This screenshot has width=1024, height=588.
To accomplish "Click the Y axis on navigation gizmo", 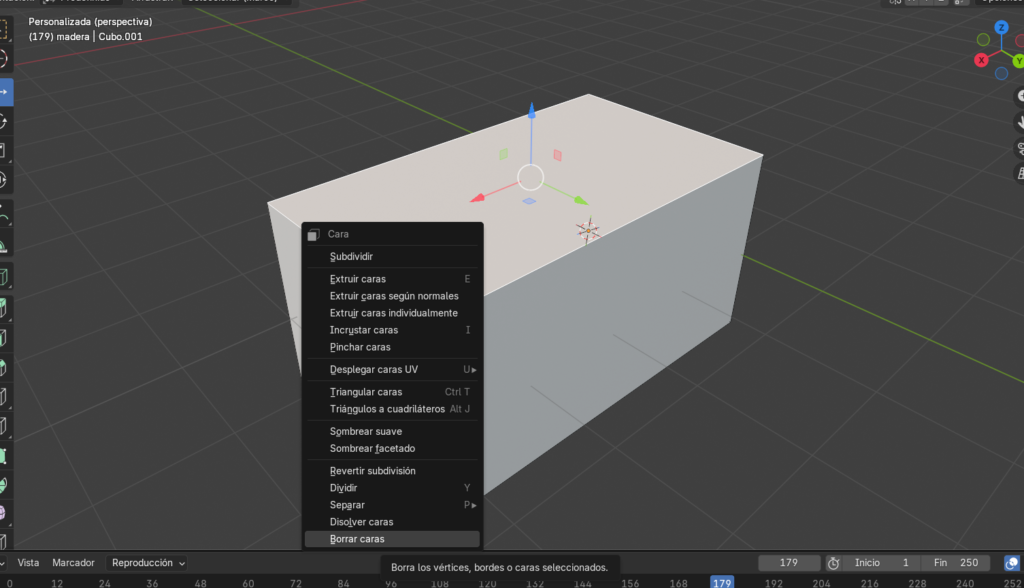I will tap(1019, 61).
